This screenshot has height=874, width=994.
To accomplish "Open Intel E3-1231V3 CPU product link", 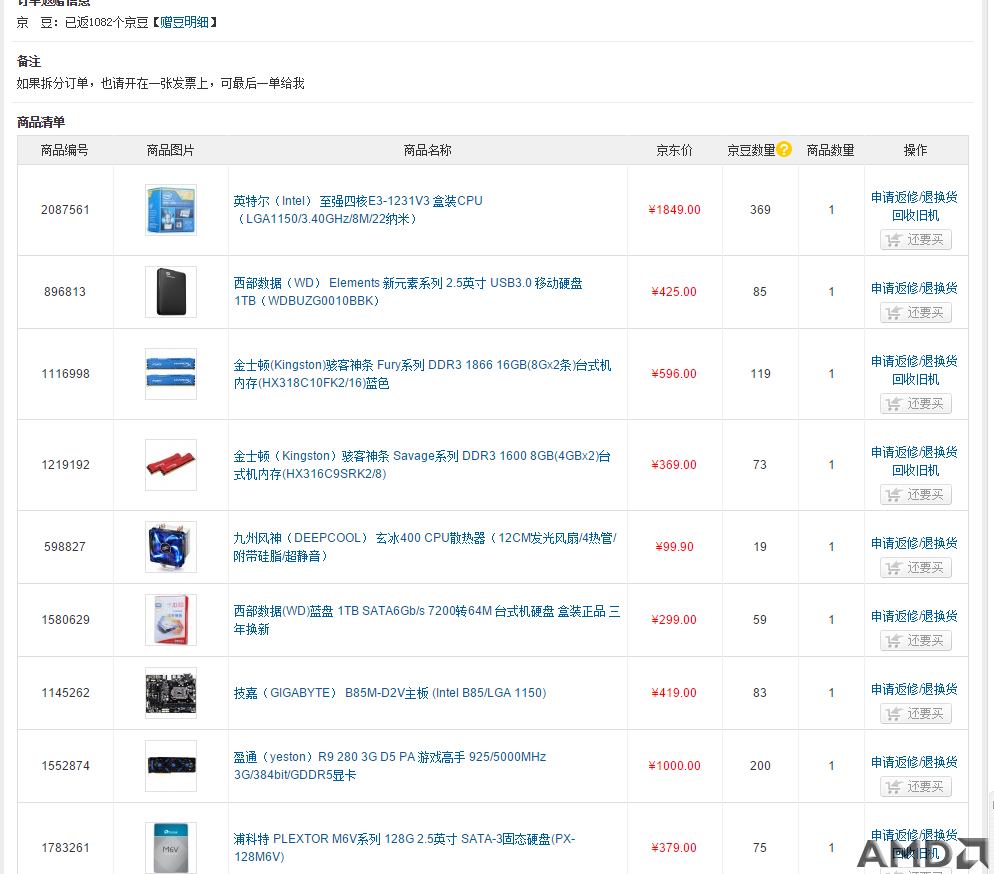I will click(358, 210).
